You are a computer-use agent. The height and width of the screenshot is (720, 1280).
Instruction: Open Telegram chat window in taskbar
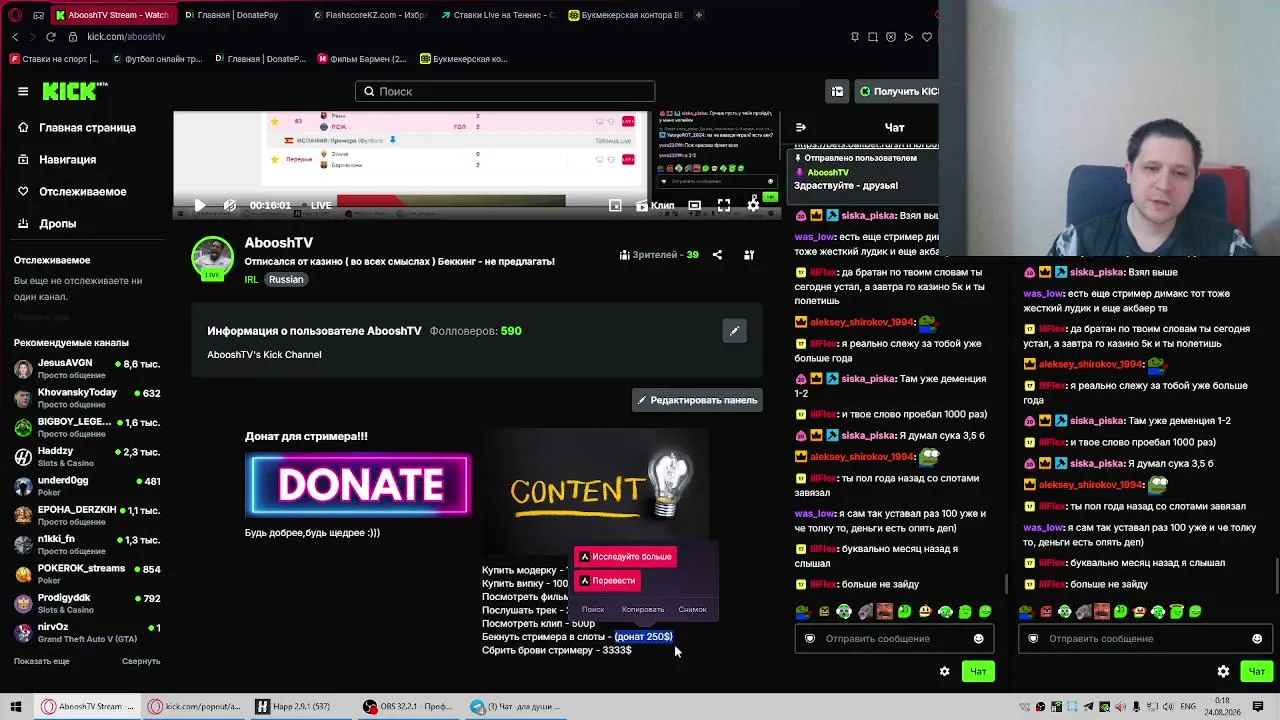[516, 707]
